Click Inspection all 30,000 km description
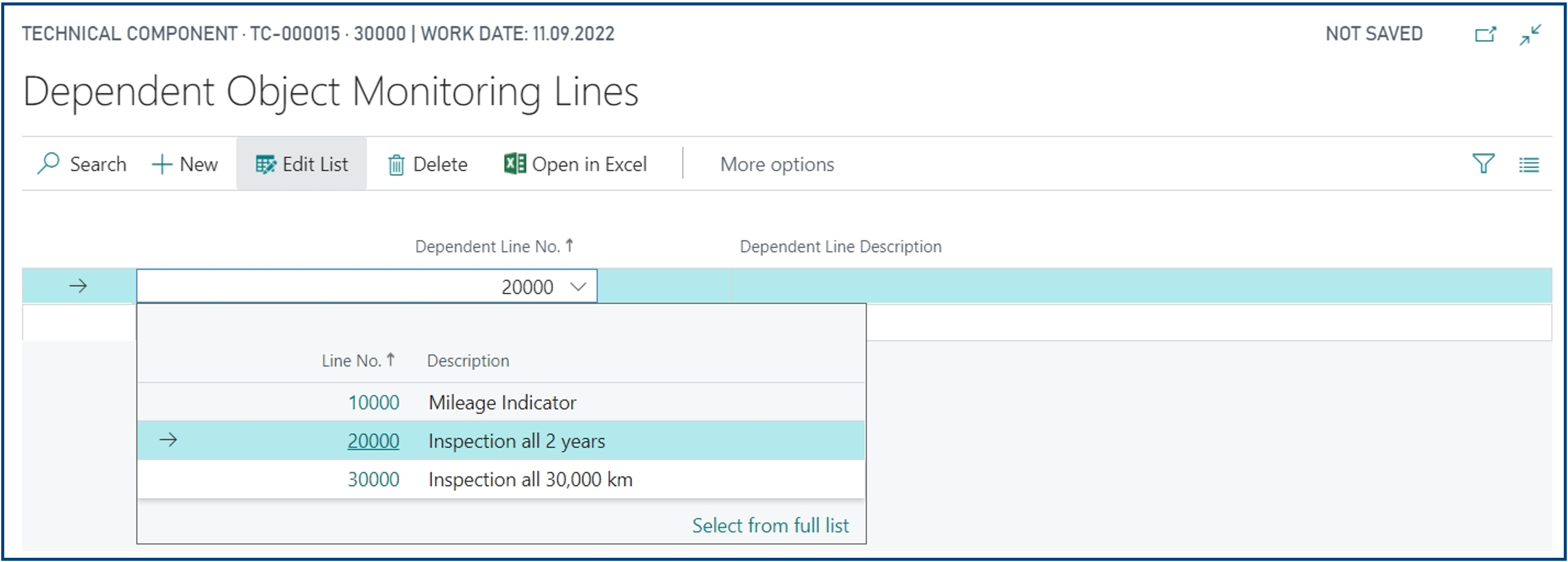 (531, 480)
